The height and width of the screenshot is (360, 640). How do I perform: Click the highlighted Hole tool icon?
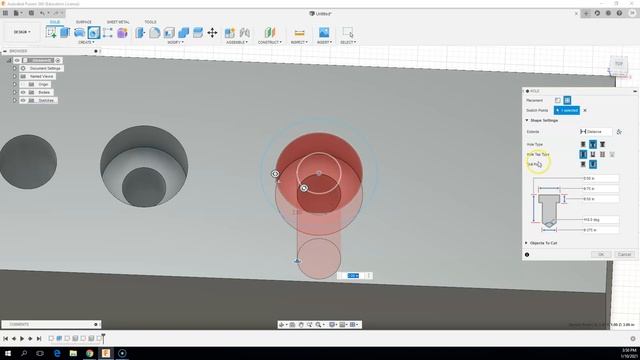click(94, 32)
